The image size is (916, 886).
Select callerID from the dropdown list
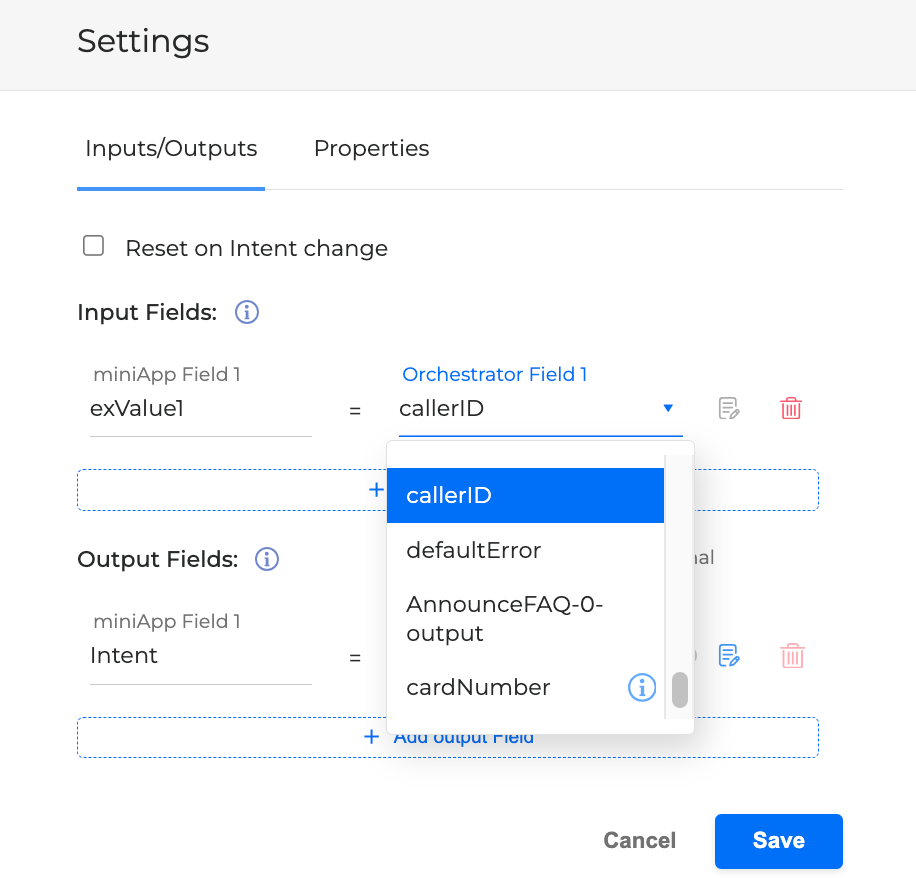[x=525, y=495]
